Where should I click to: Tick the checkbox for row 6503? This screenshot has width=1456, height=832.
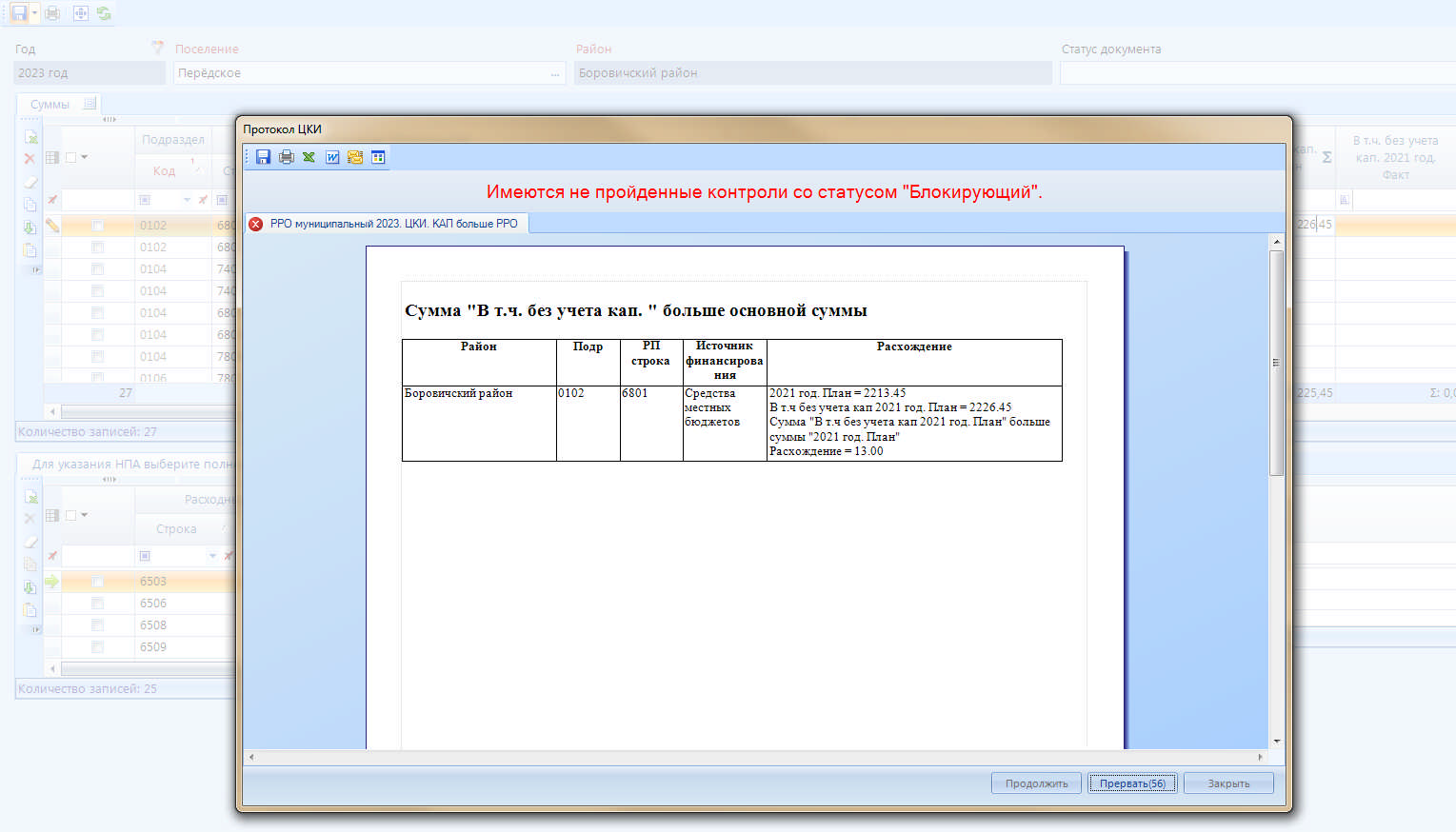(x=97, y=582)
